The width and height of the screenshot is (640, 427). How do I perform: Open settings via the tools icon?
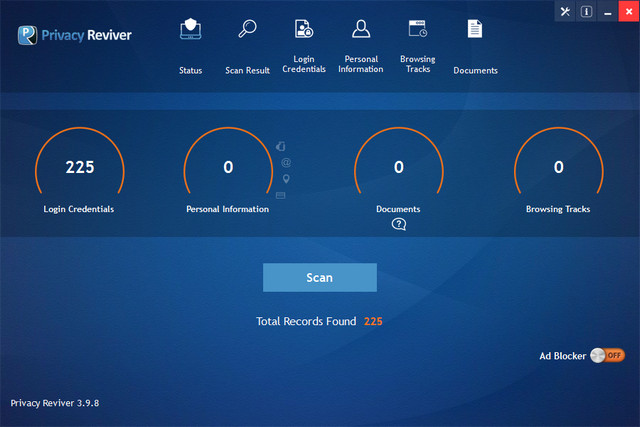tap(566, 11)
